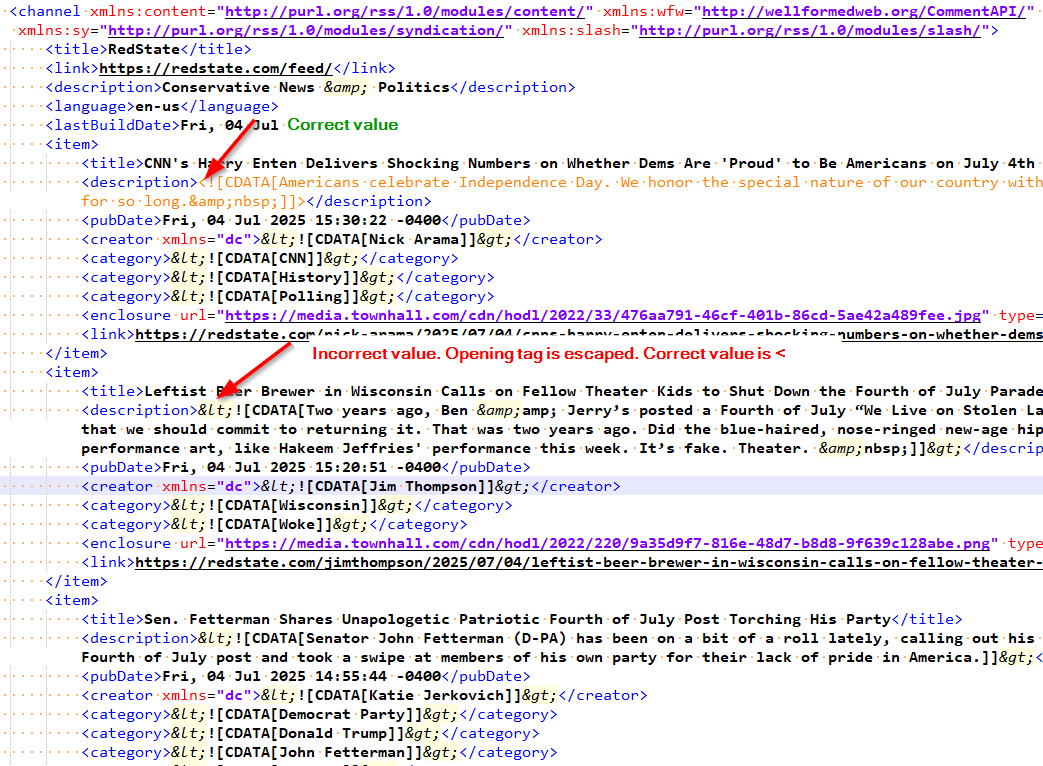
Task: Click the redstate.com/feed link
Action: (215, 69)
